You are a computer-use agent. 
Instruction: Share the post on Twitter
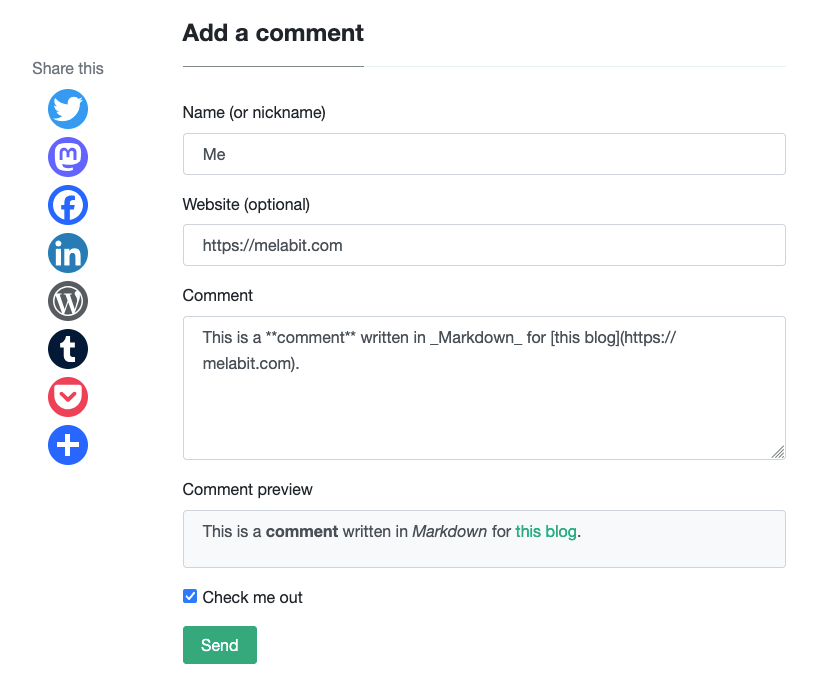tap(67, 109)
